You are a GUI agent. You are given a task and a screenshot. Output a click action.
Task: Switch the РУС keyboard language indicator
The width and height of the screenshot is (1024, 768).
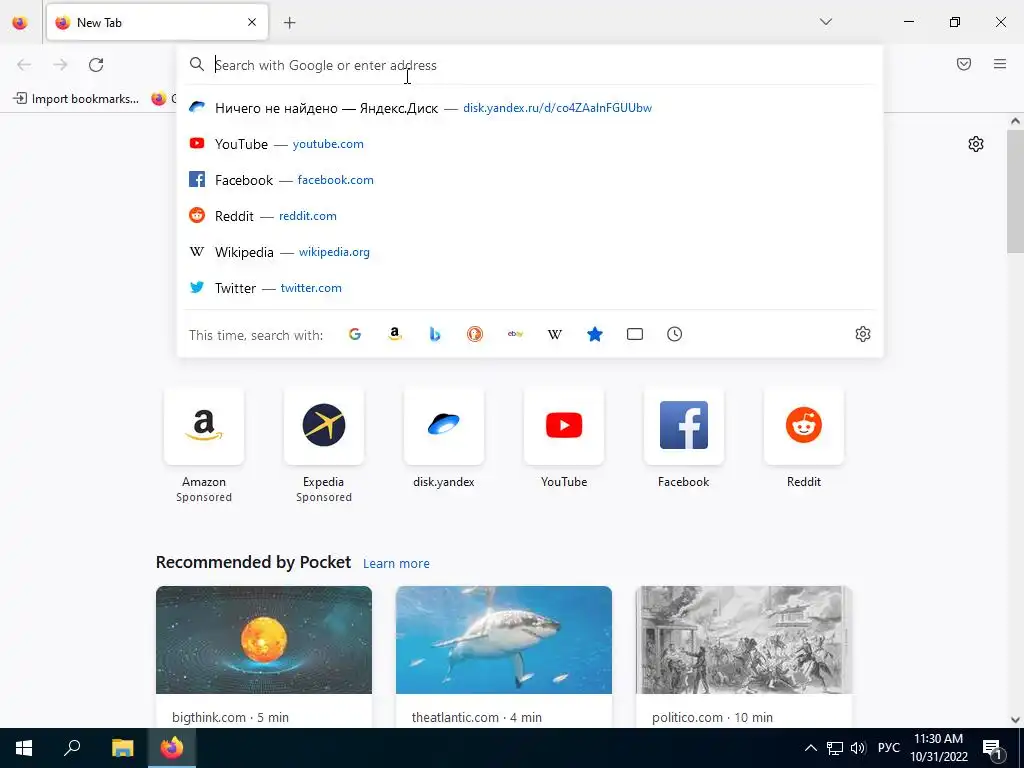pos(889,748)
